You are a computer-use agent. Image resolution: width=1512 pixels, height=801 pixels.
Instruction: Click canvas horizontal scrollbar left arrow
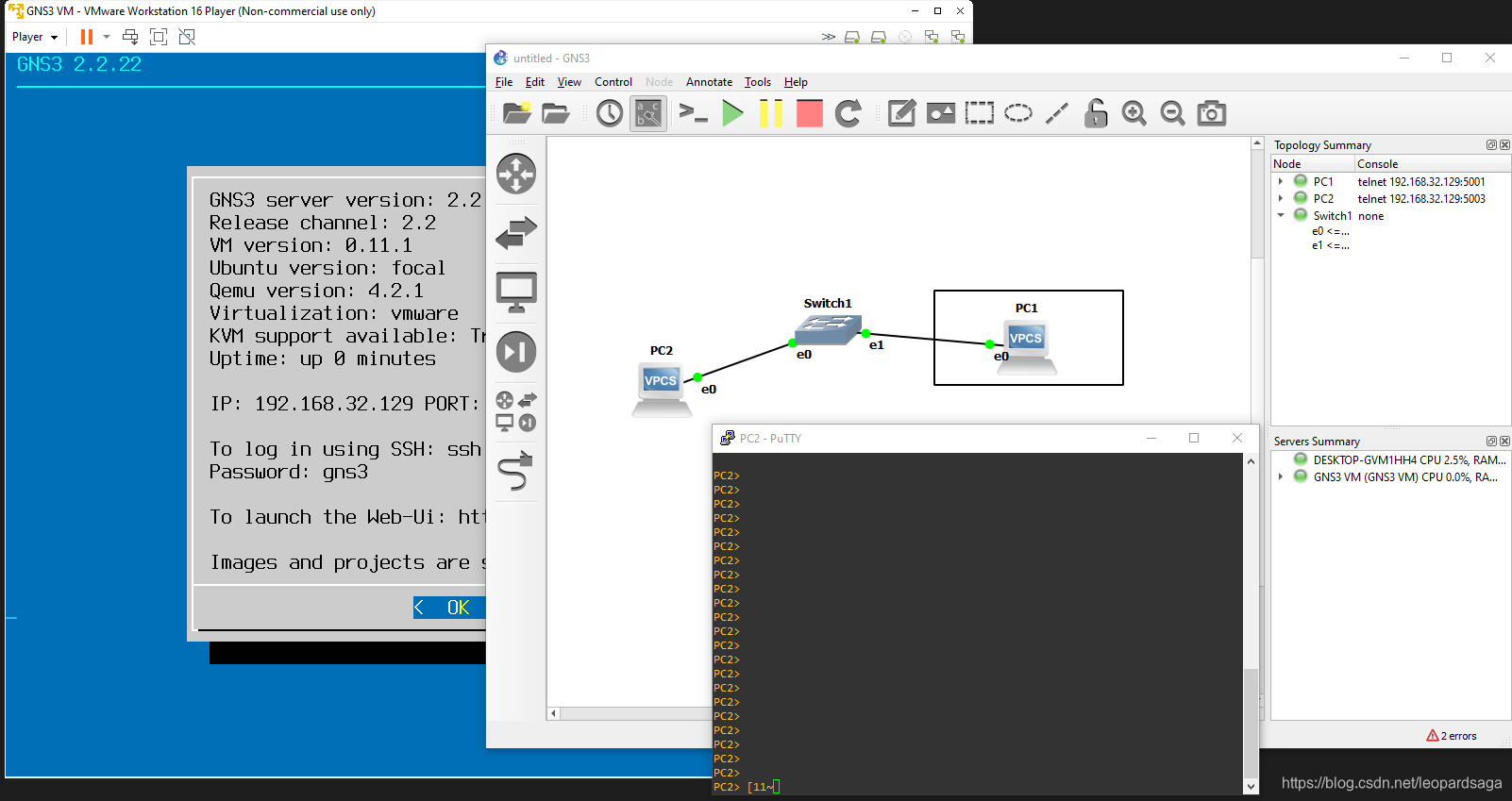tap(554, 713)
